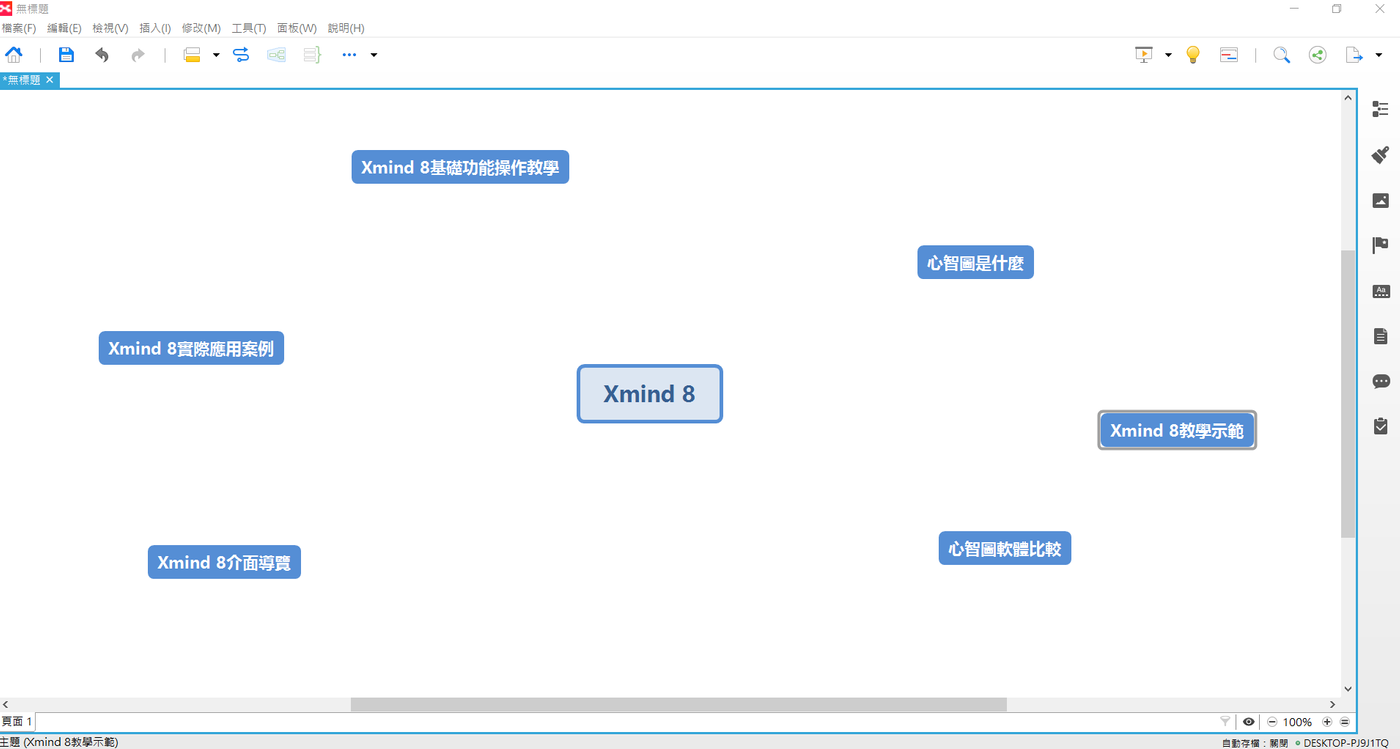Zoom out with the minus button

point(1272,722)
